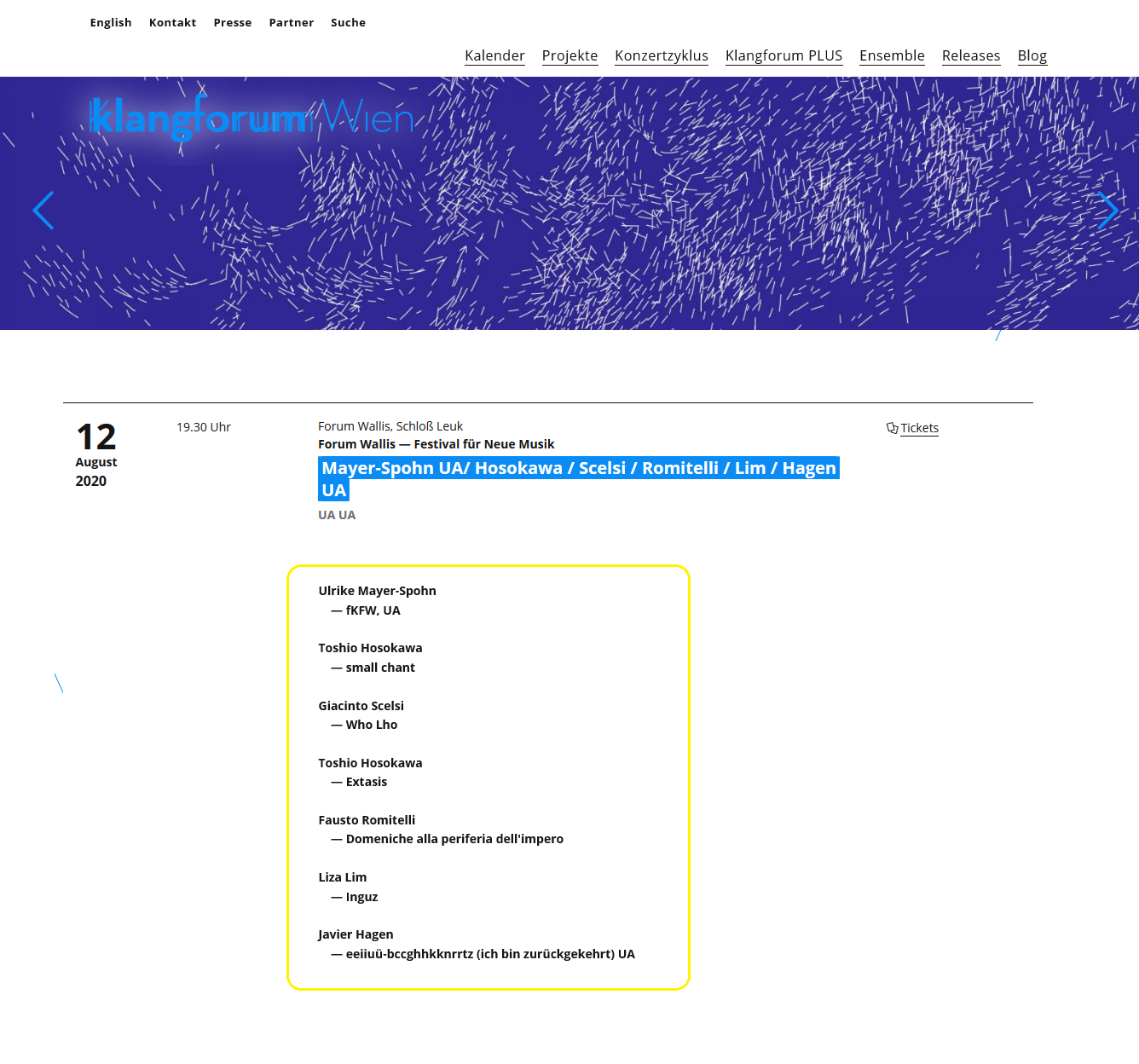The height and width of the screenshot is (1064, 1139).
Task: Open the Ensemble section
Action: (892, 56)
